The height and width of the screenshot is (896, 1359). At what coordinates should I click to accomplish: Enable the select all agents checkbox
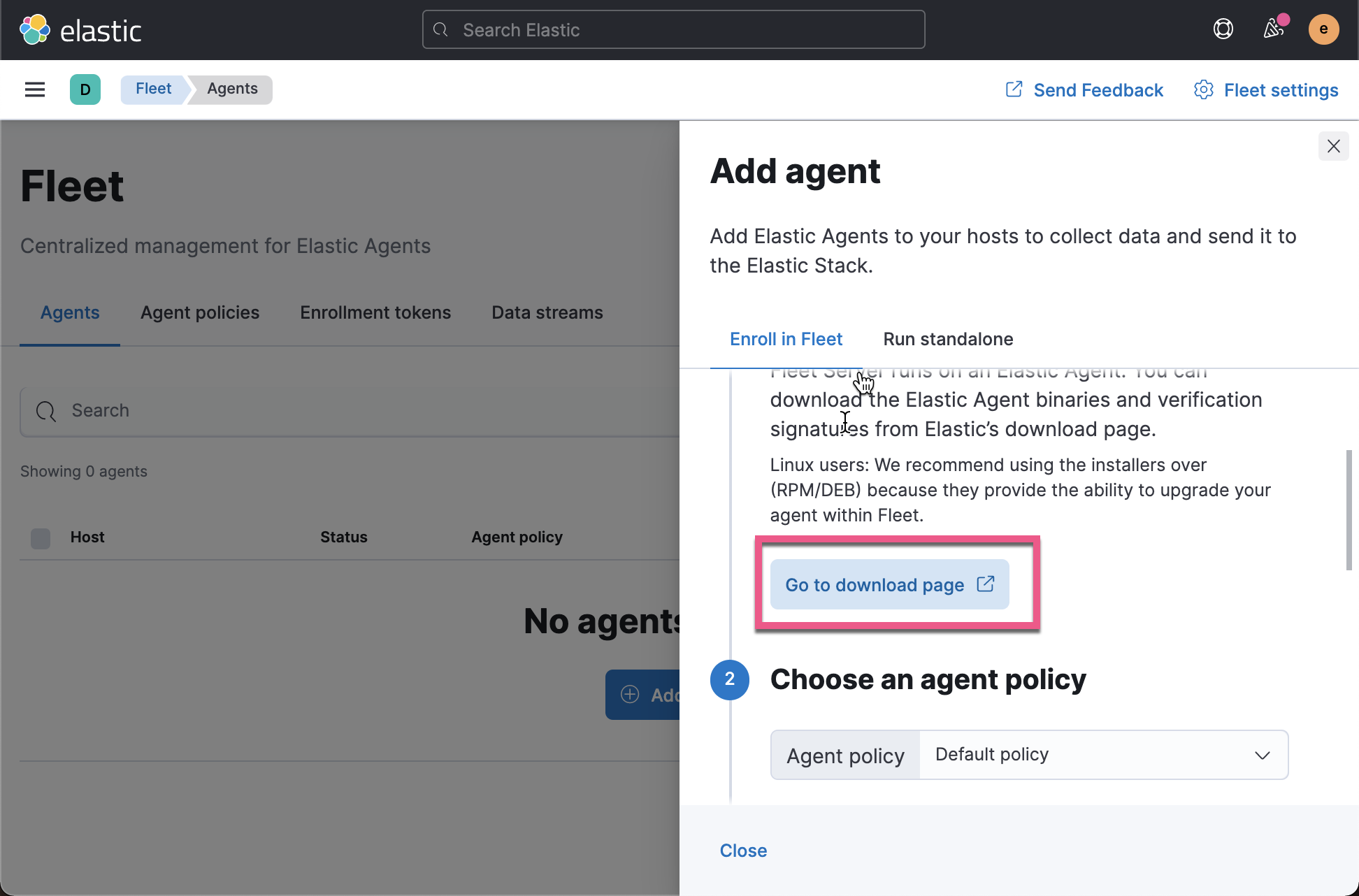(40, 538)
